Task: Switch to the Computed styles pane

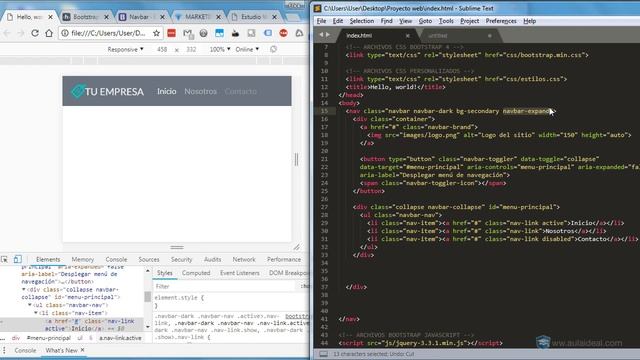Action: coord(196,273)
